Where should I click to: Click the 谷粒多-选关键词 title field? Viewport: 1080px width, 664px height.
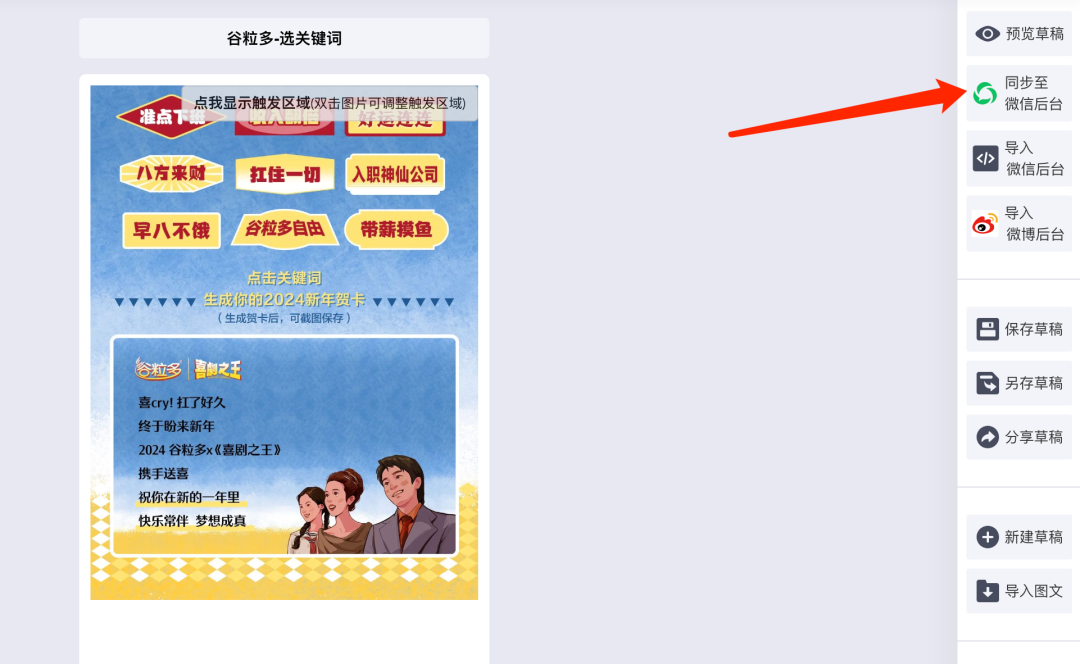point(284,39)
